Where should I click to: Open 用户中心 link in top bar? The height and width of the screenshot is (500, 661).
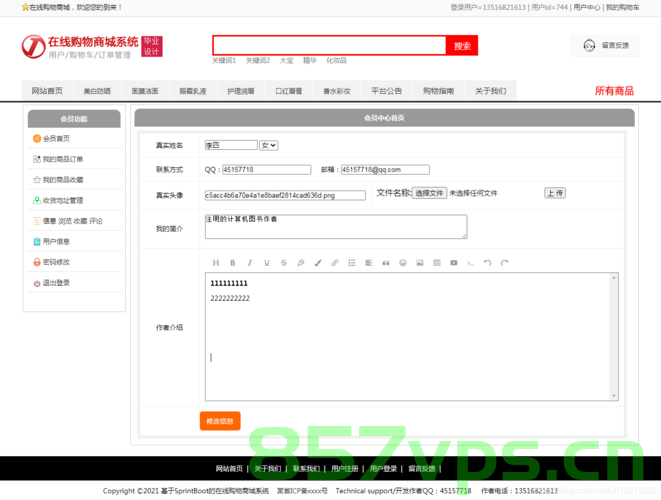point(587,7)
